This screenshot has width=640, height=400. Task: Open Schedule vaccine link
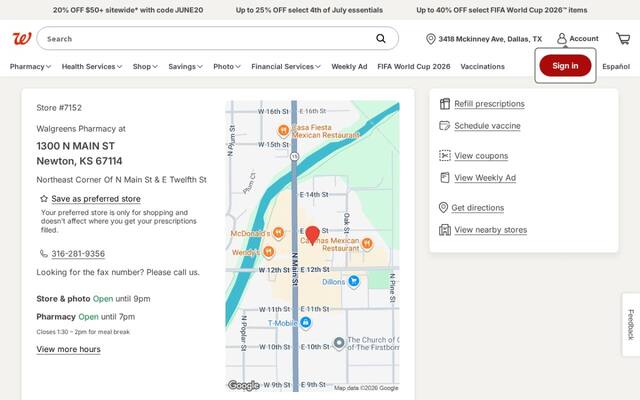point(487,126)
